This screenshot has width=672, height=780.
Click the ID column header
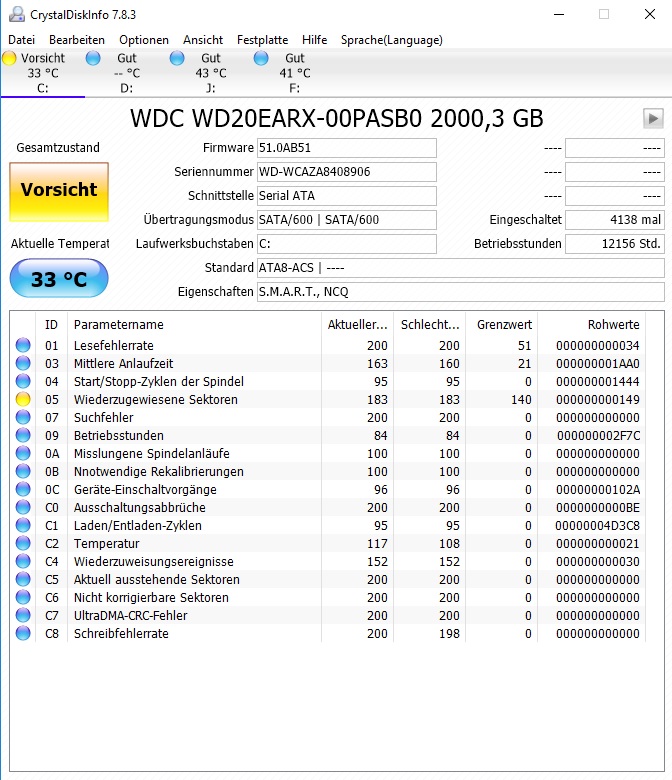pyautogui.click(x=52, y=324)
